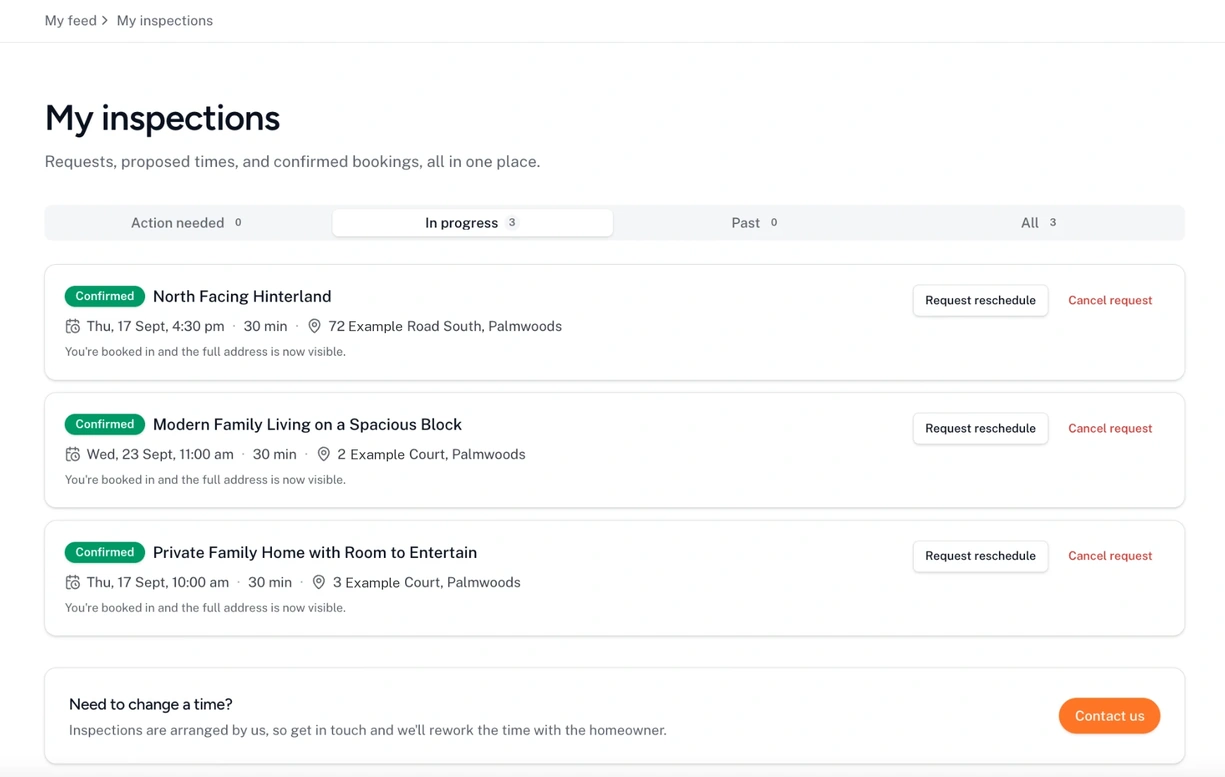
Task: Click My inspections breadcrumb item
Action: click(164, 20)
